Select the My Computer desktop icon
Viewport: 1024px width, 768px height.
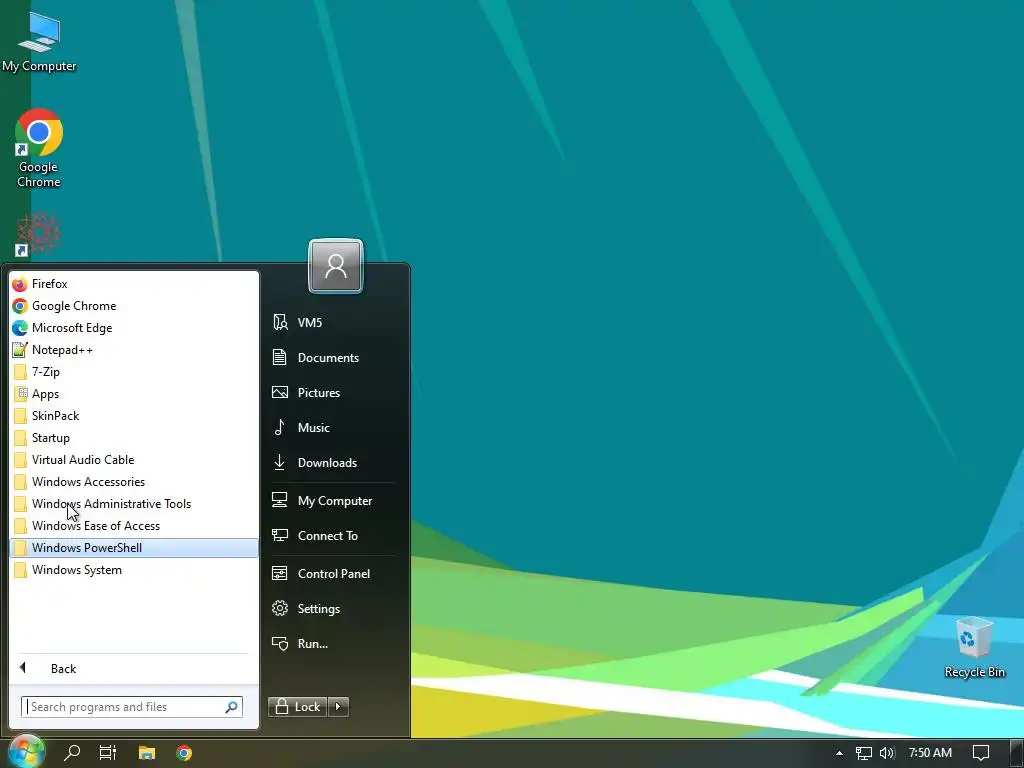click(39, 42)
